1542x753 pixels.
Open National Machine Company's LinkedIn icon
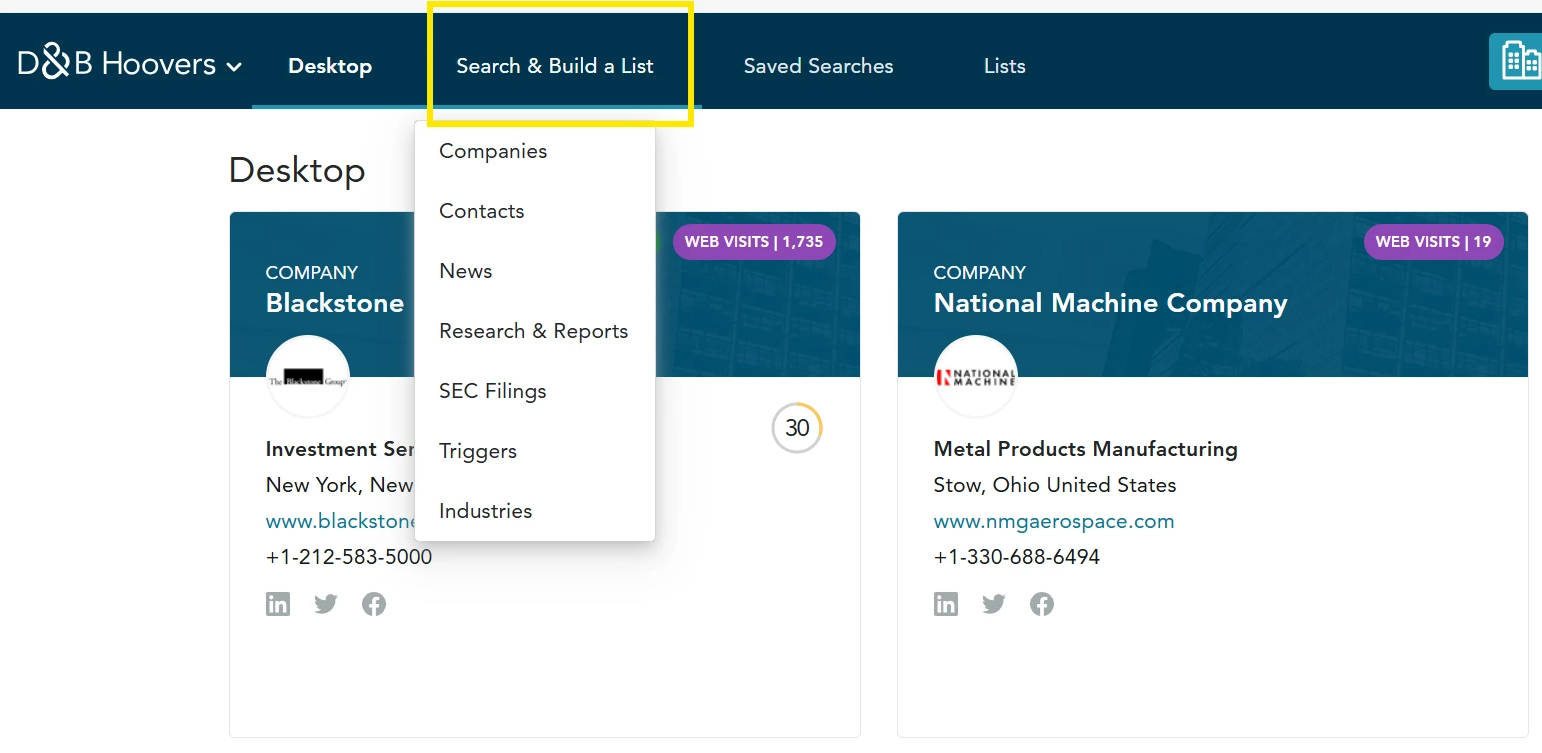pos(946,604)
